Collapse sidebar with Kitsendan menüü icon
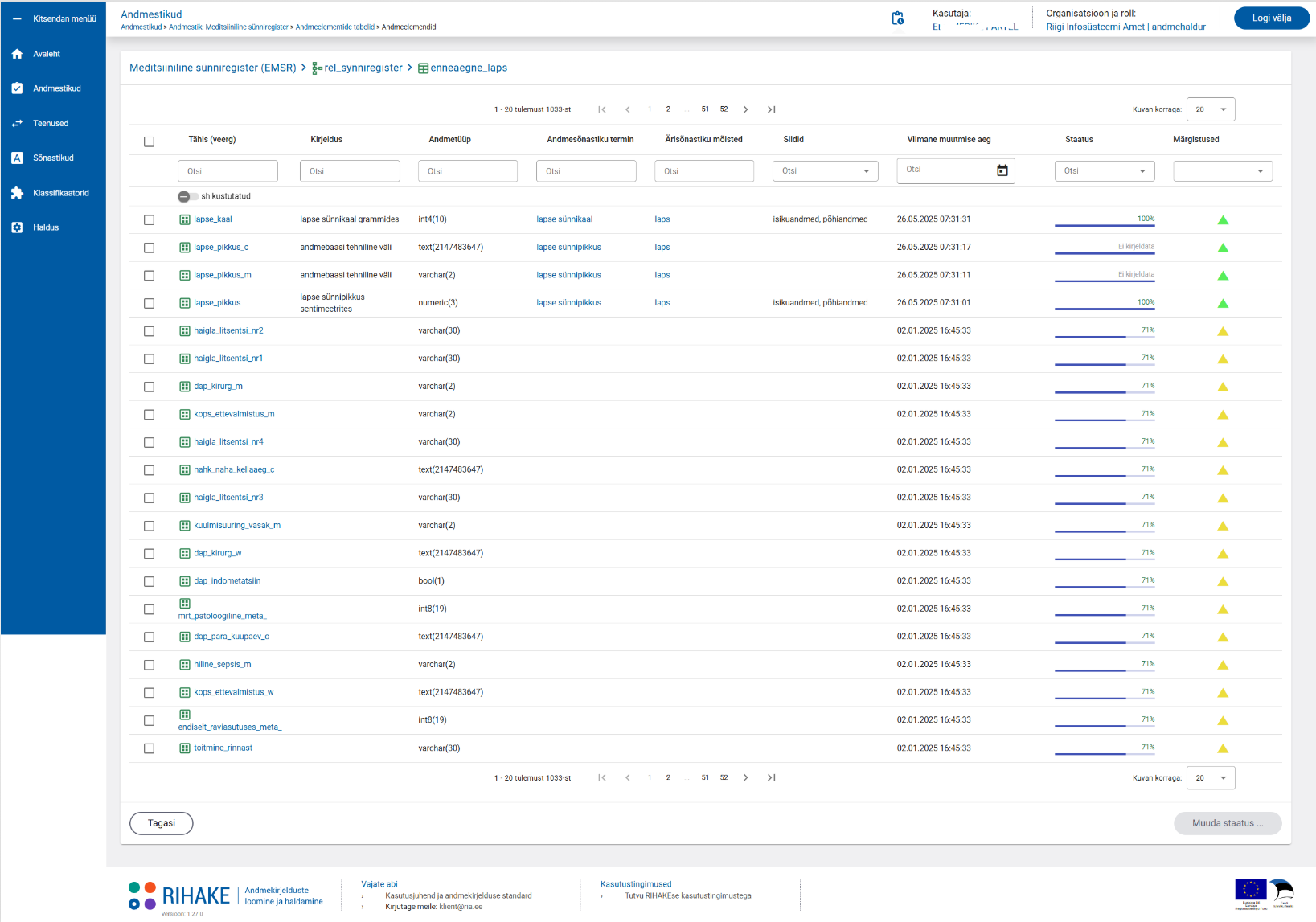1316x922 pixels. tap(17, 18)
